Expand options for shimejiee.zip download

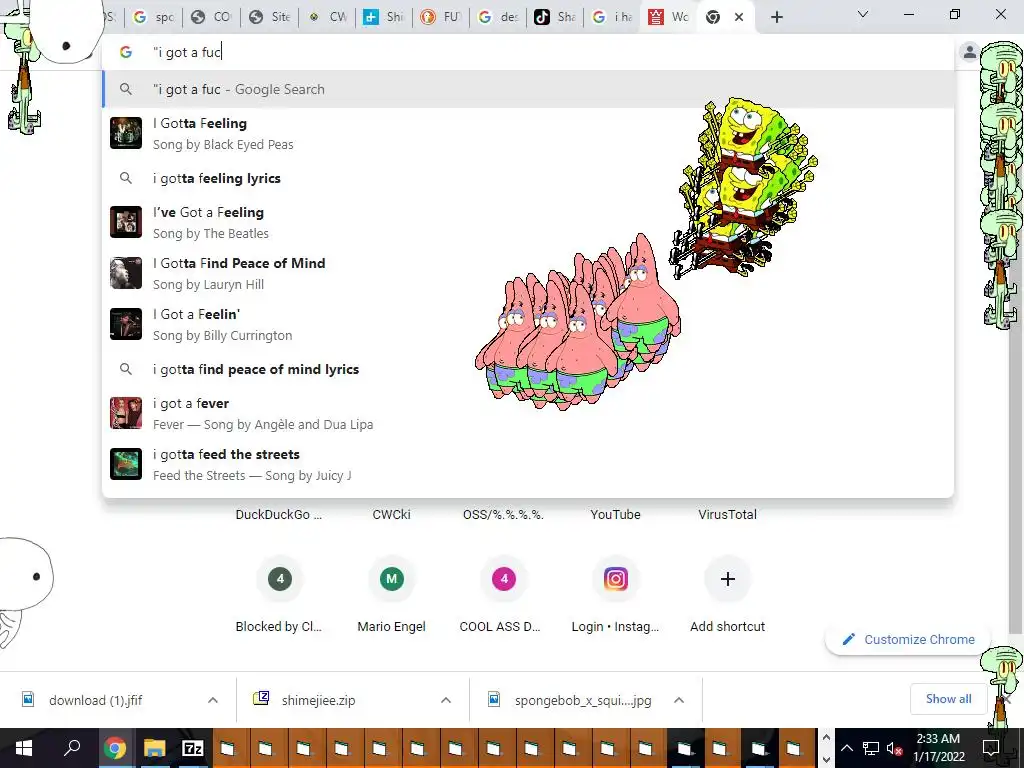click(446, 700)
